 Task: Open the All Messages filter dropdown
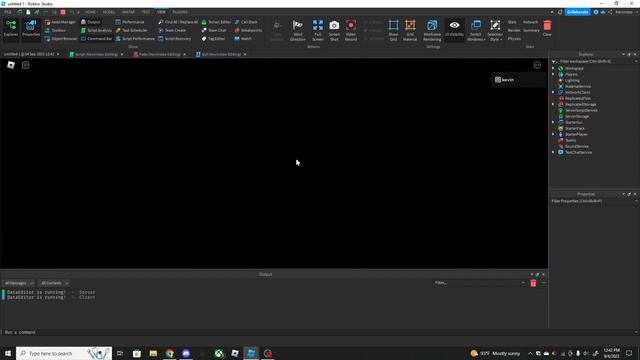pos(19,283)
